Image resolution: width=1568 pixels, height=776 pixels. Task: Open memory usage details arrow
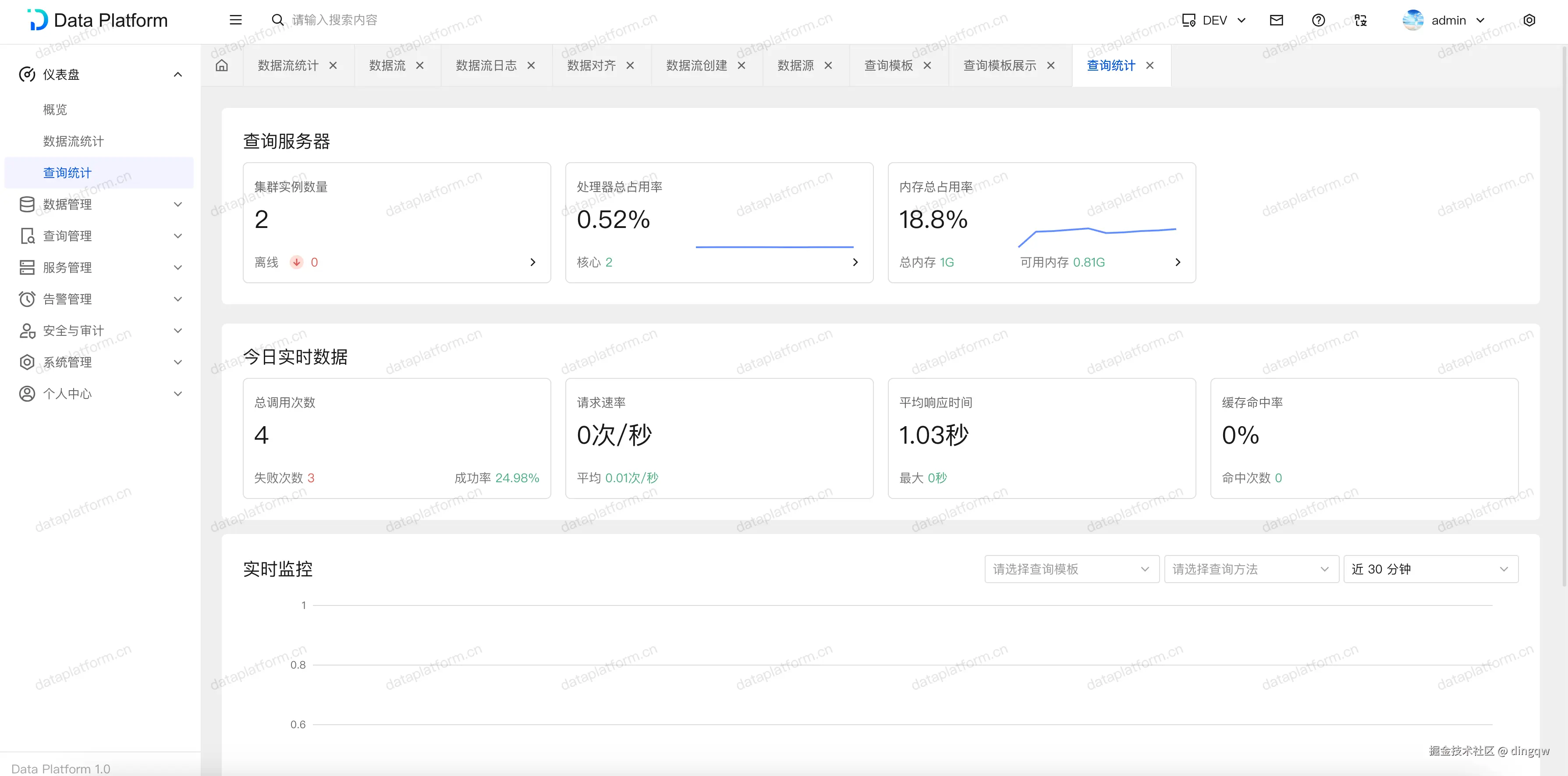1177,263
